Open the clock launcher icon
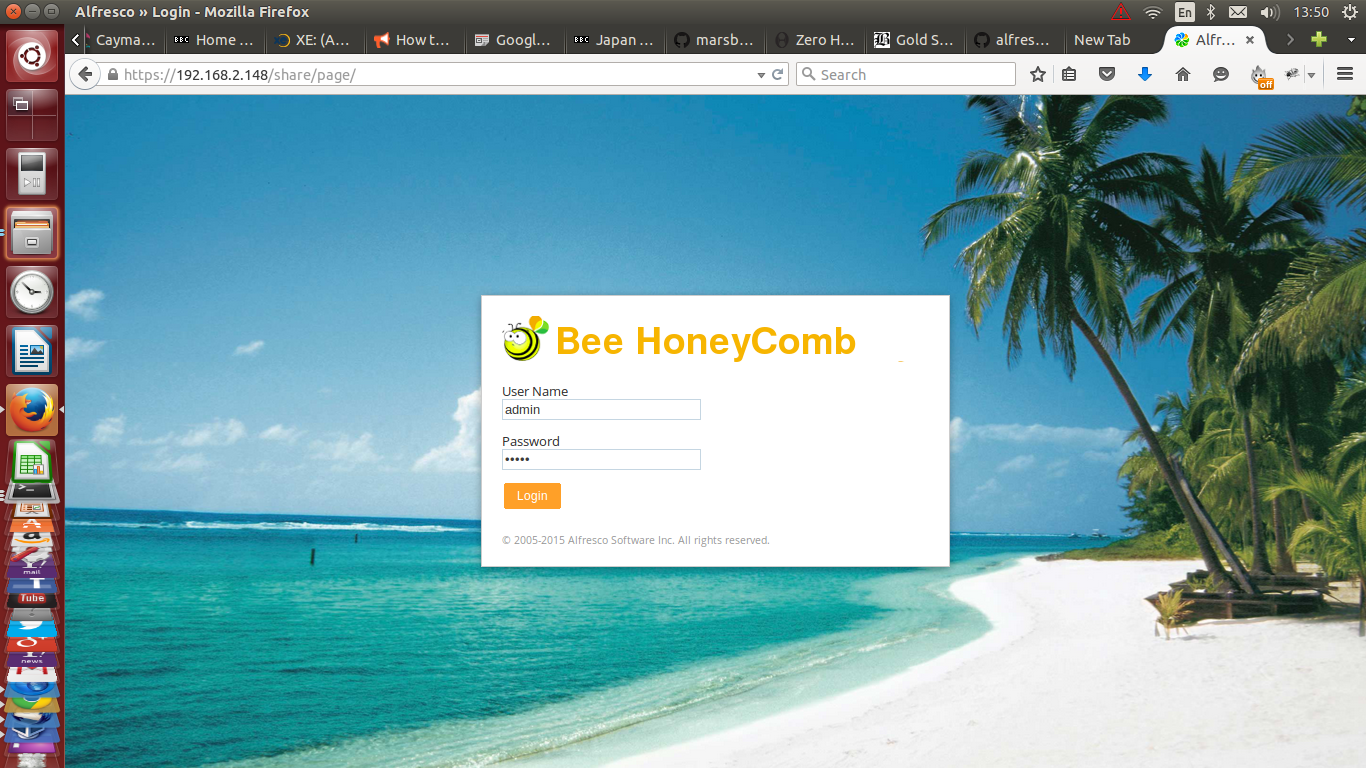The image size is (1366, 768). pos(32,292)
